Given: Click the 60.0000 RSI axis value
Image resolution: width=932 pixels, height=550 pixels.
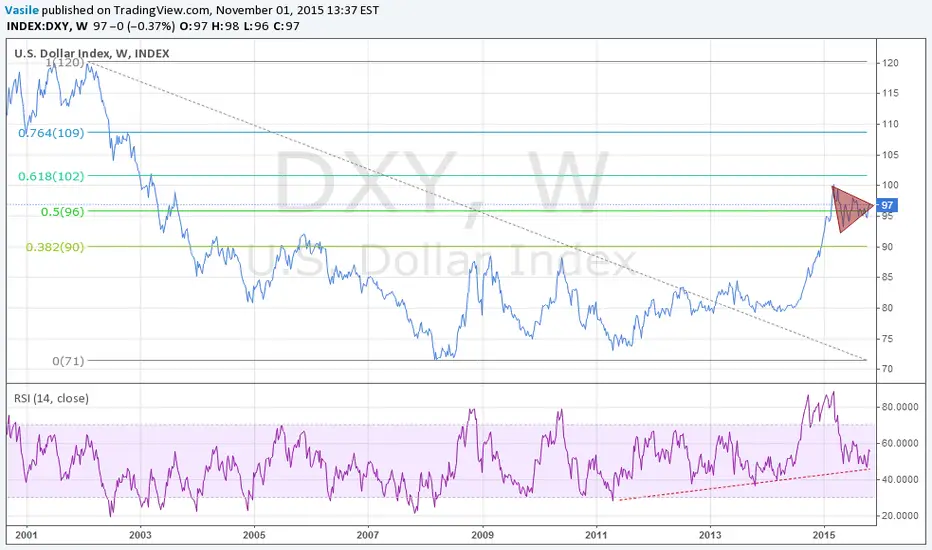Looking at the screenshot, I should click(898, 443).
